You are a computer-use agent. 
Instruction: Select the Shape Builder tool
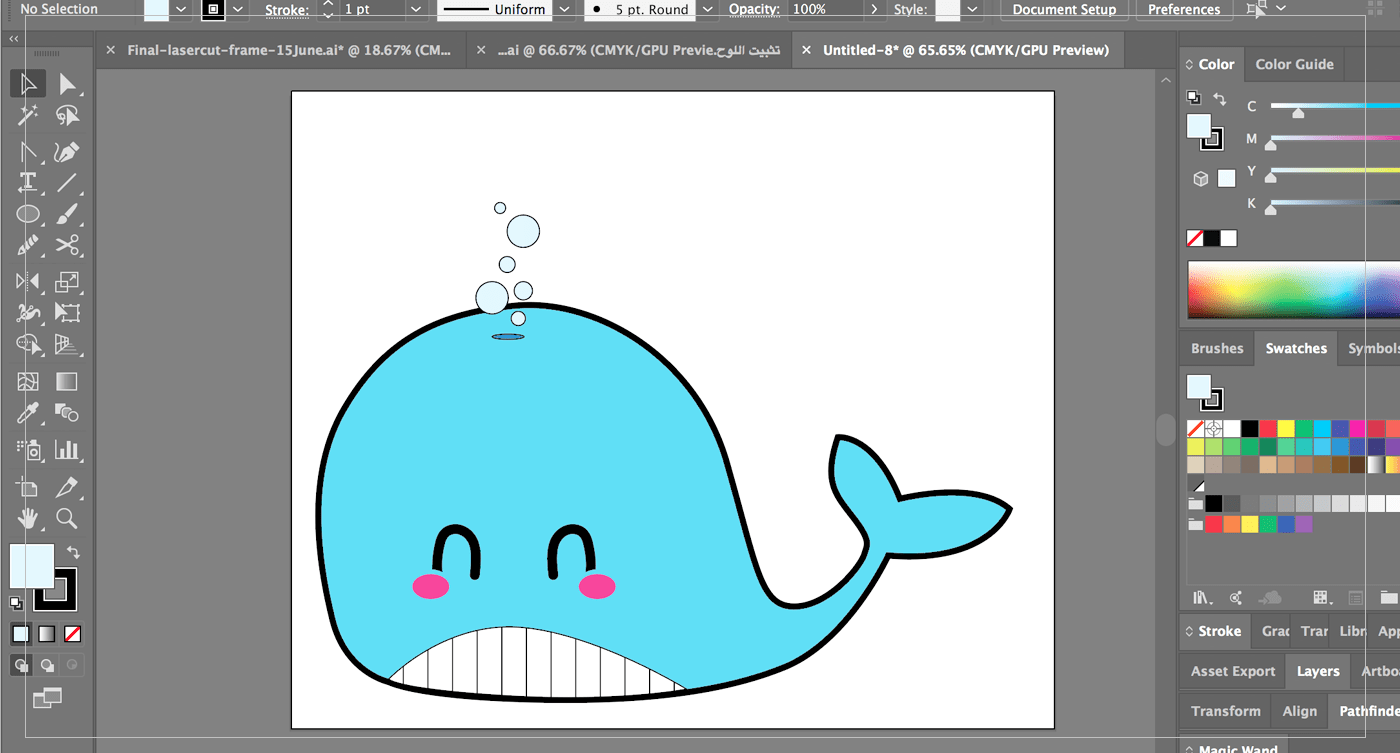28,345
